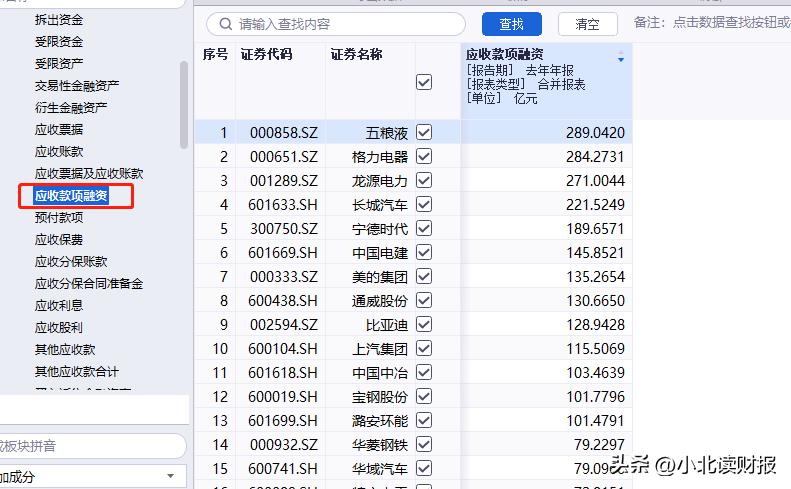The width and height of the screenshot is (791, 489).
Task: Open the 加成分 dropdown arrow
Action: pos(171,476)
